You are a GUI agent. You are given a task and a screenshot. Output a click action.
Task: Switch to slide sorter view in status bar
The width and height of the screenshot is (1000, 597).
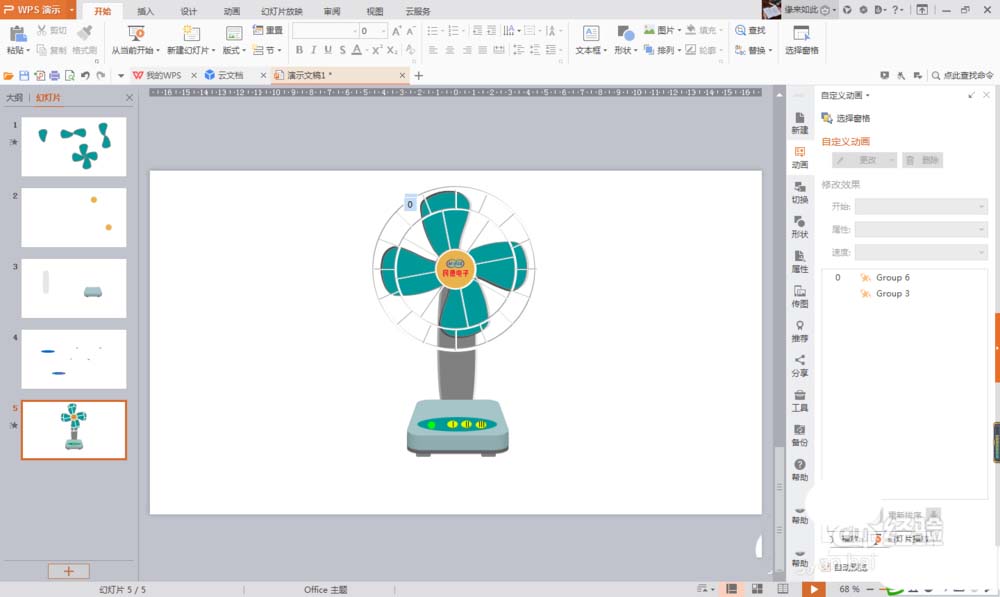[x=757, y=589]
